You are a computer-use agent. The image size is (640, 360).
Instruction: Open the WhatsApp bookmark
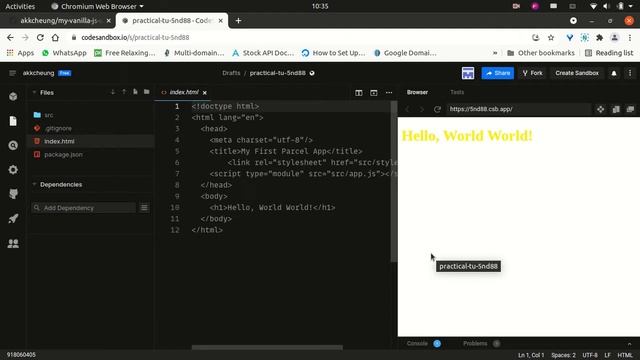pos(64,53)
